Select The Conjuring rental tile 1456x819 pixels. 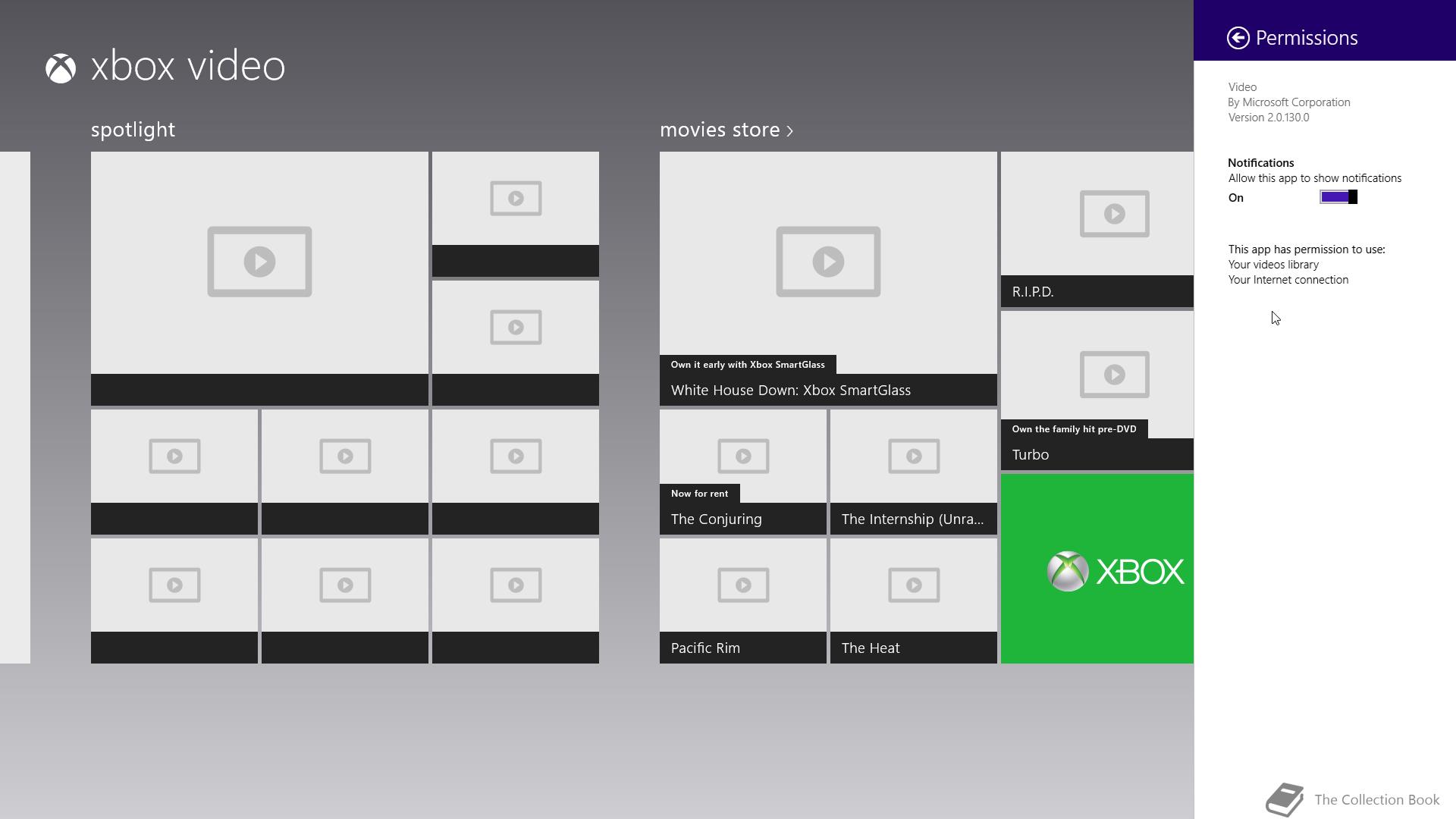click(743, 472)
